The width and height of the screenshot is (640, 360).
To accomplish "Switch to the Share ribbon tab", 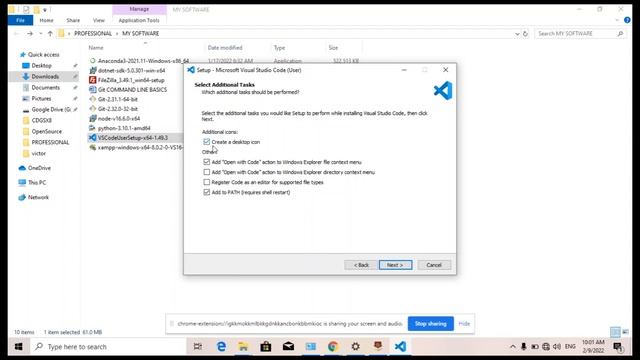I will click(x=73, y=20).
